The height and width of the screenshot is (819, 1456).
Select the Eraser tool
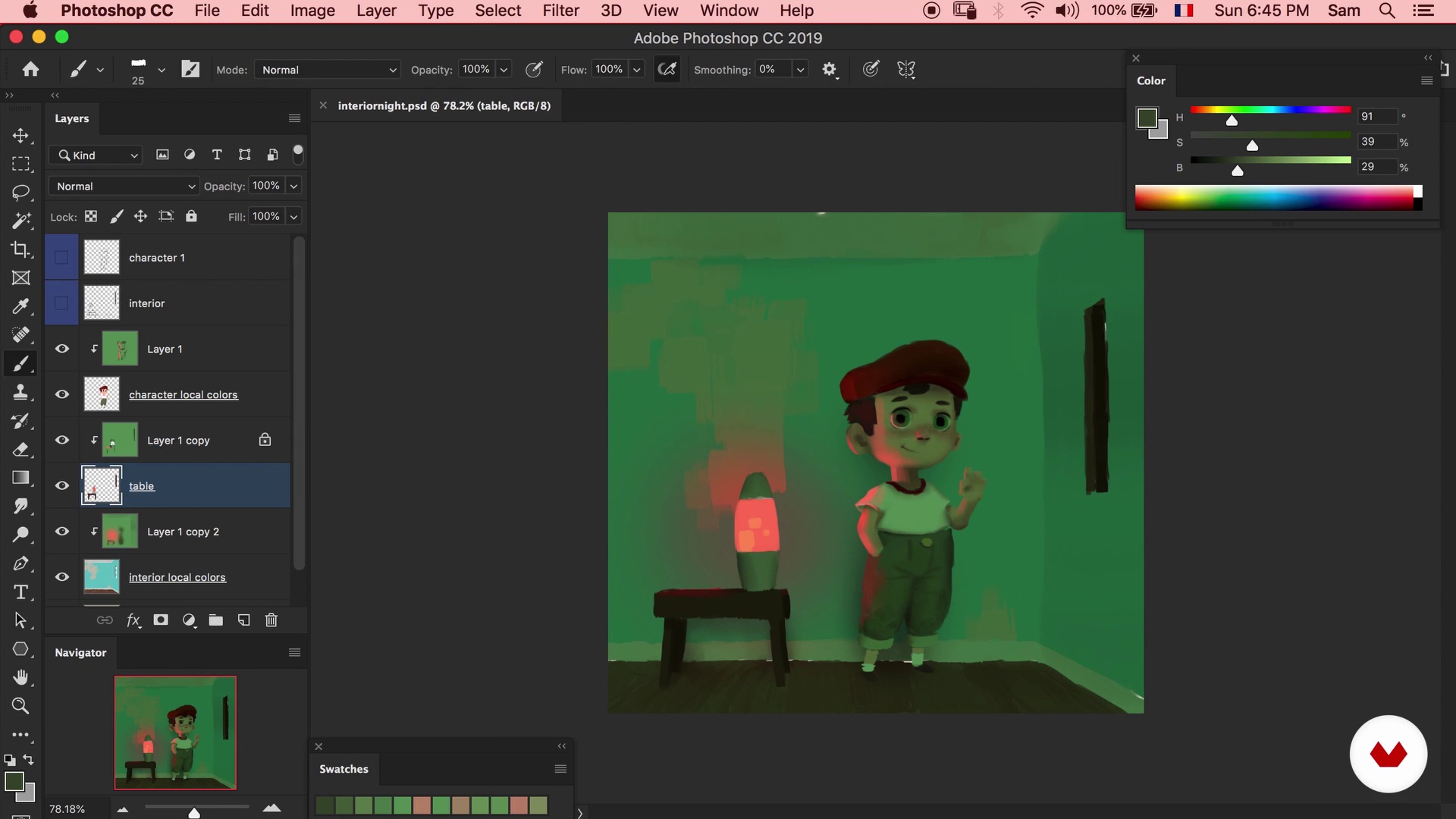20,449
